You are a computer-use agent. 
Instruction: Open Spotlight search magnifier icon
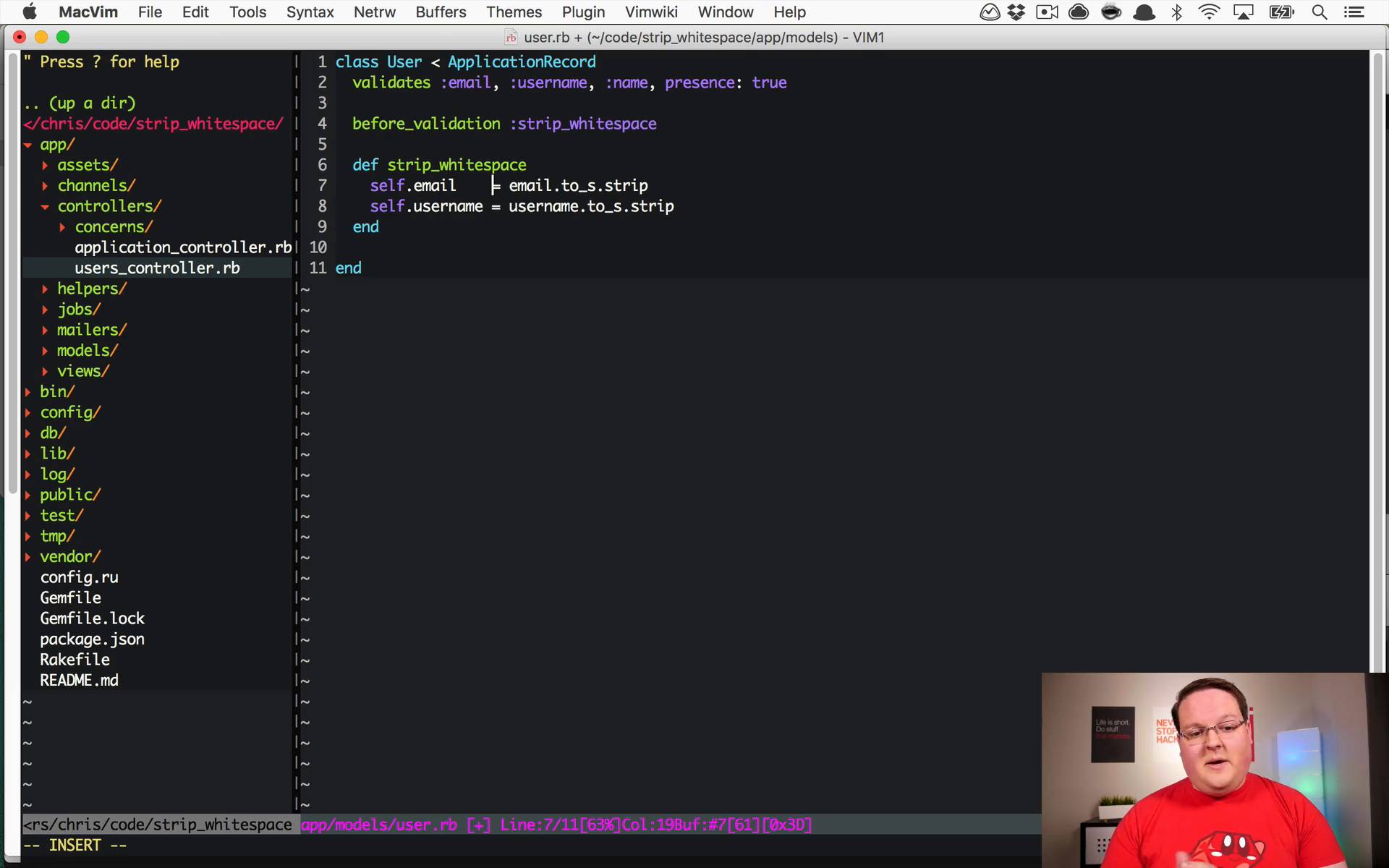pyautogui.click(x=1320, y=12)
